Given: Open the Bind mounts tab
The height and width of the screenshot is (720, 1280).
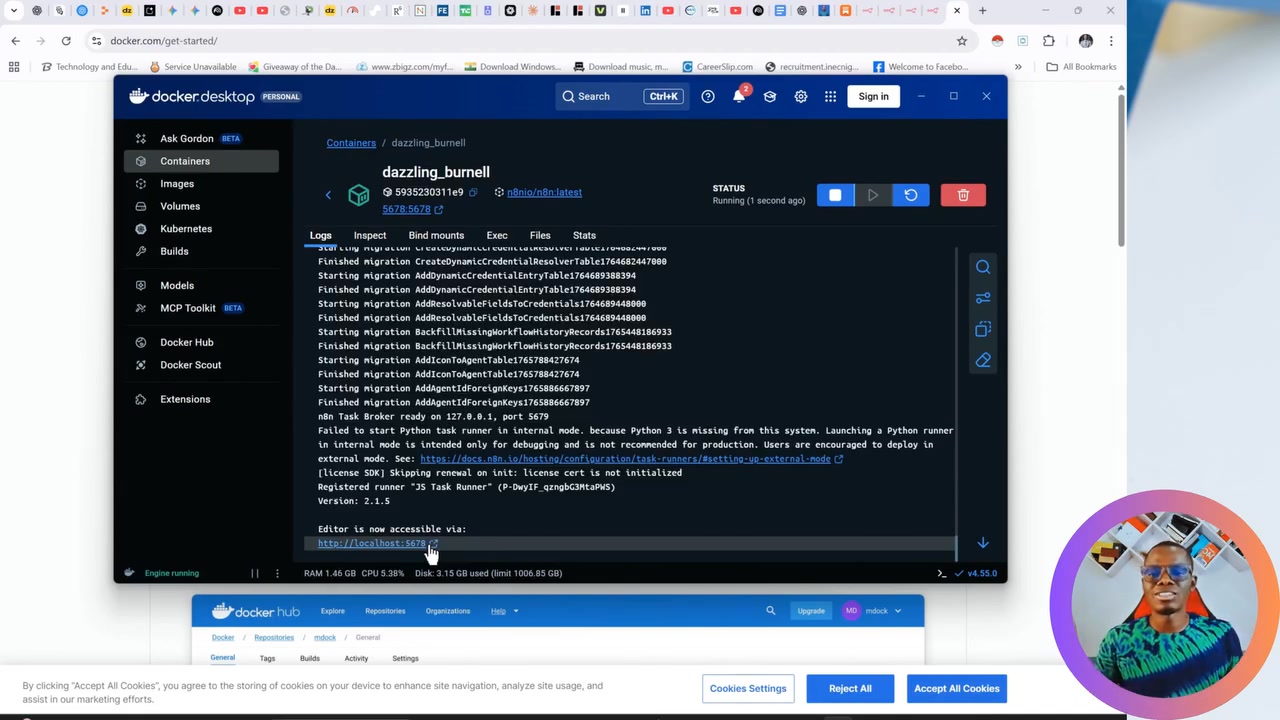Looking at the screenshot, I should click(436, 235).
